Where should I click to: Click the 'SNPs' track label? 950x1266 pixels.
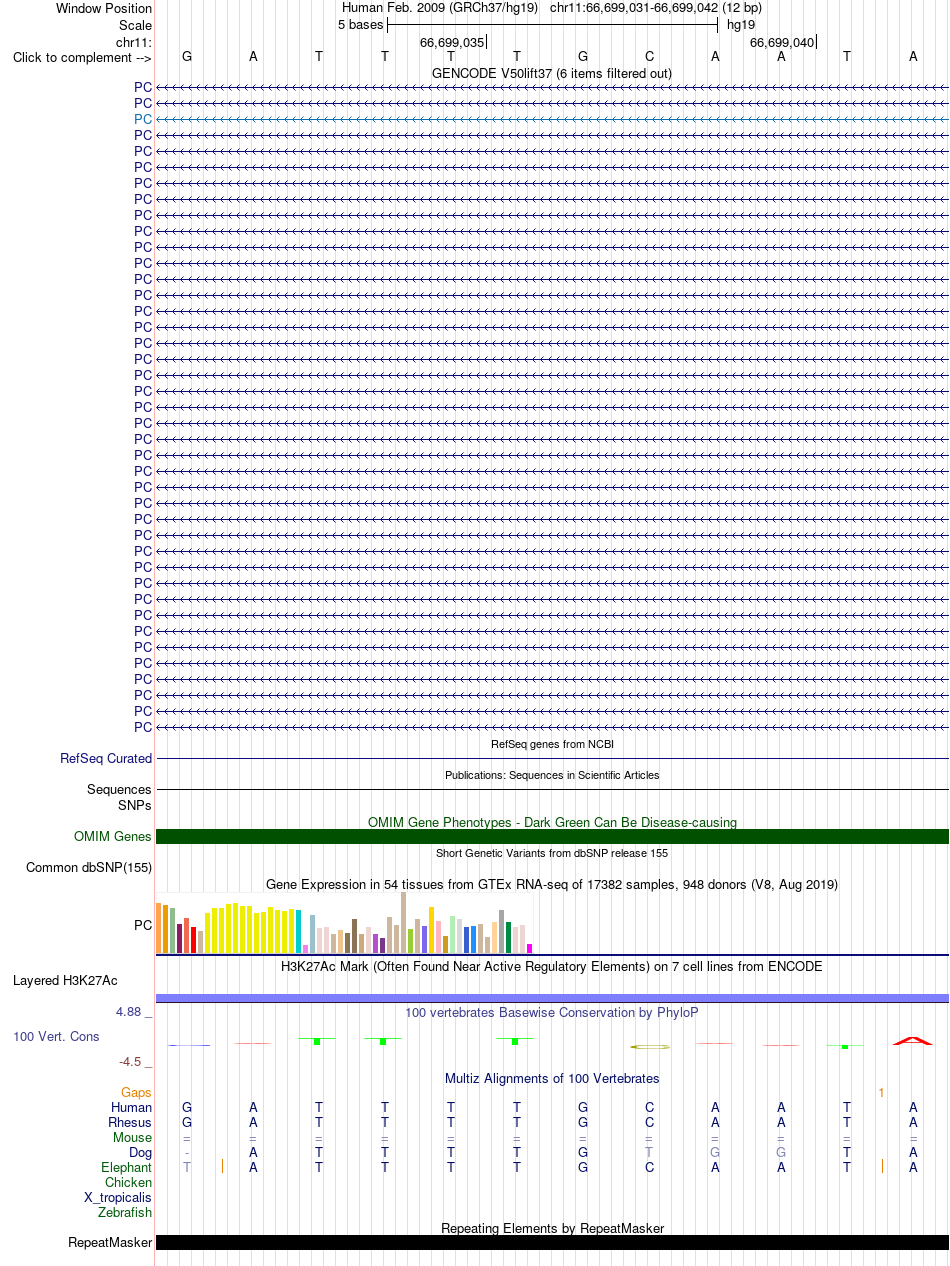[x=135, y=805]
